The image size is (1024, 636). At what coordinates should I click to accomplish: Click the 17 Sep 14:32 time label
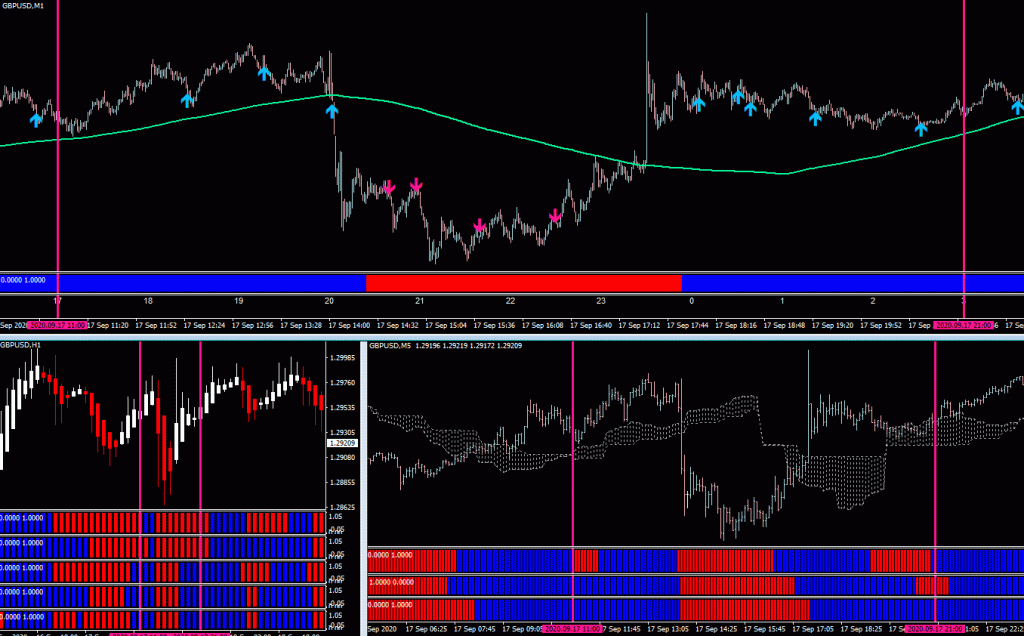(x=398, y=325)
